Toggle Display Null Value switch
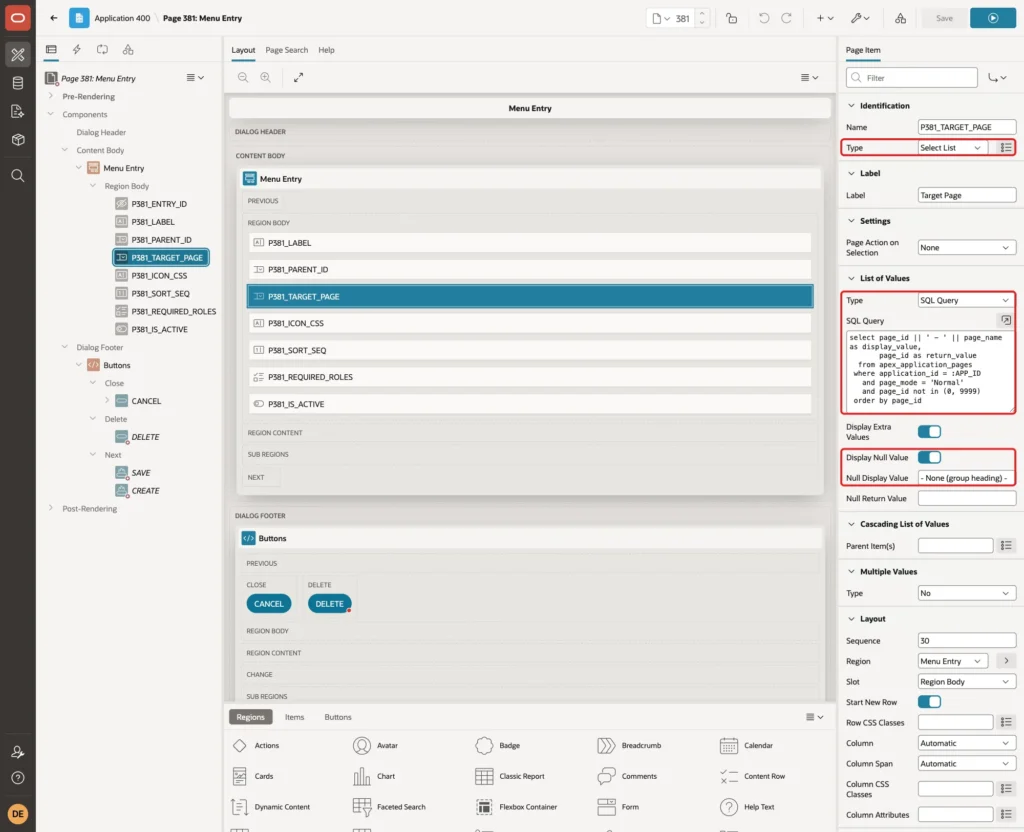 (929, 457)
